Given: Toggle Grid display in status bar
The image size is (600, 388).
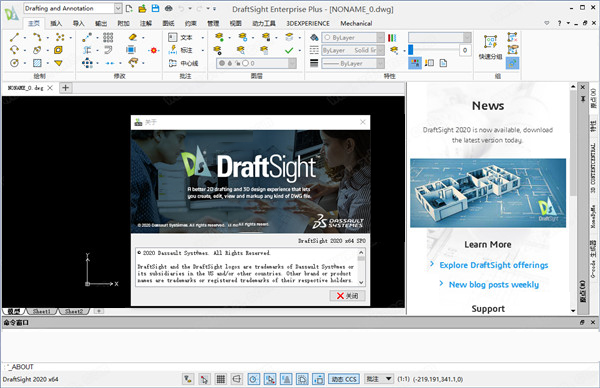Looking at the screenshot, I should tap(221, 379).
